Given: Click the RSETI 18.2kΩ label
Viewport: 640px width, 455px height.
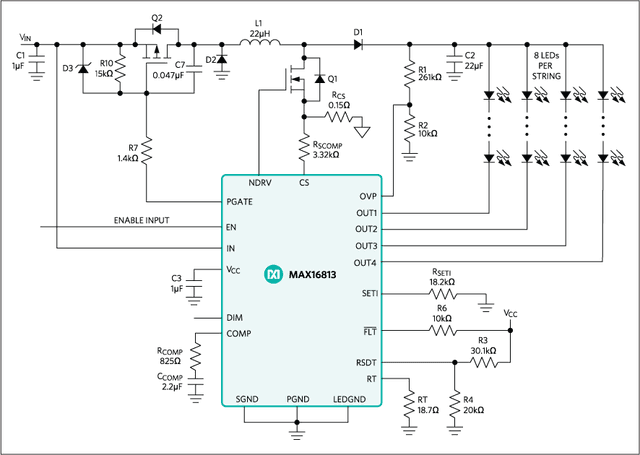Looking at the screenshot, I should tap(442, 277).
